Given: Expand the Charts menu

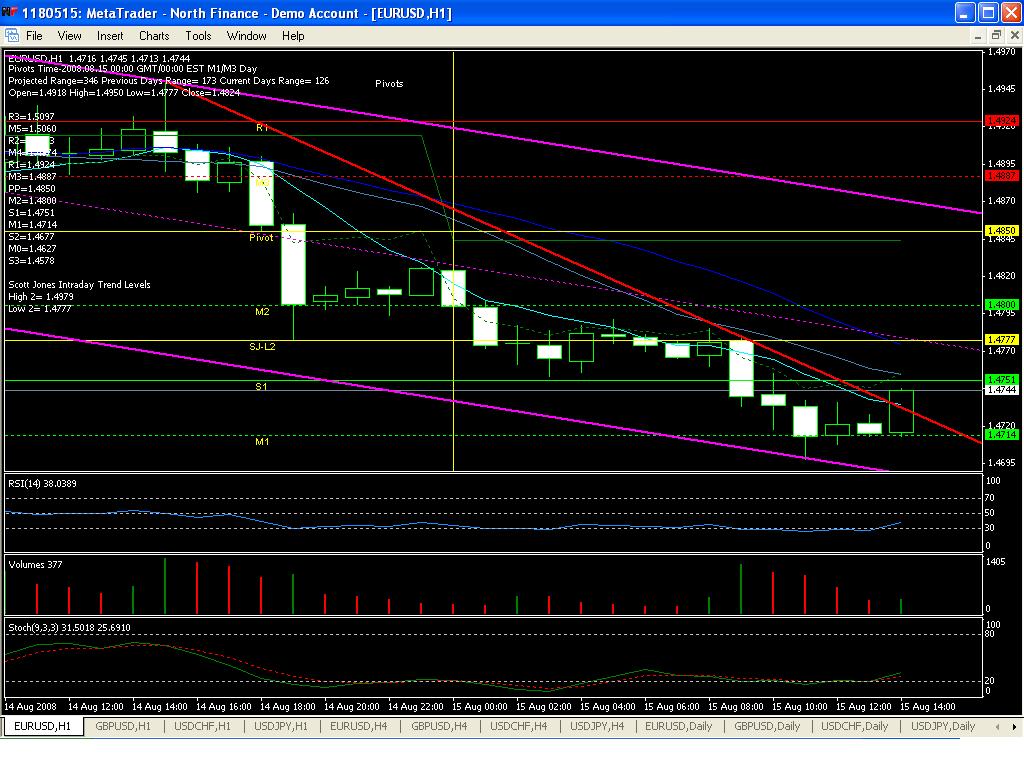Looking at the screenshot, I should pos(154,36).
